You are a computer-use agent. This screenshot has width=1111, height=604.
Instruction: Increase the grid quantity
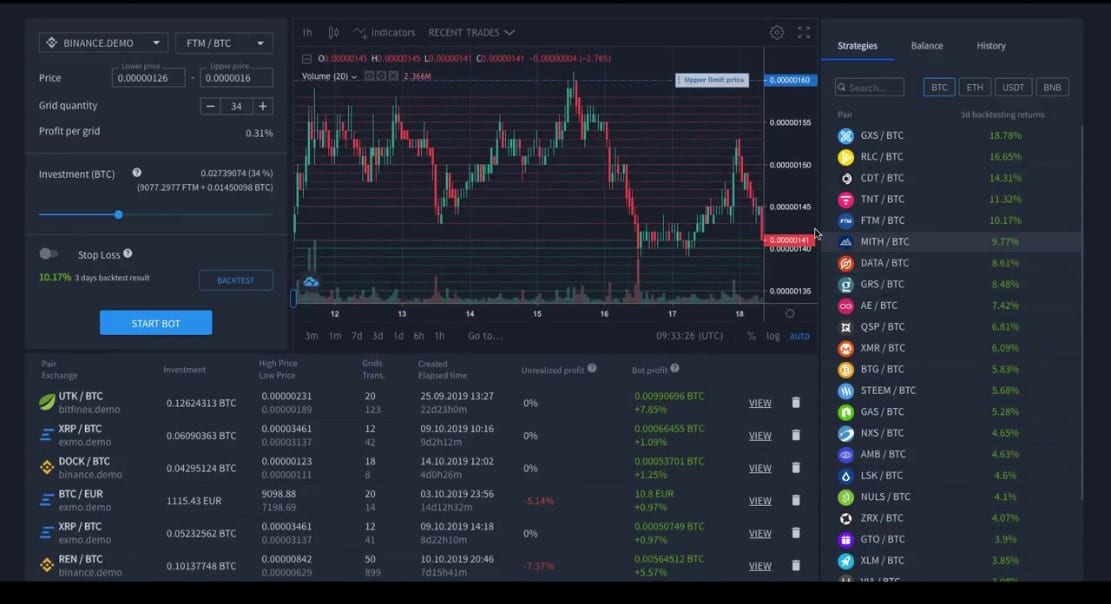[x=263, y=106]
